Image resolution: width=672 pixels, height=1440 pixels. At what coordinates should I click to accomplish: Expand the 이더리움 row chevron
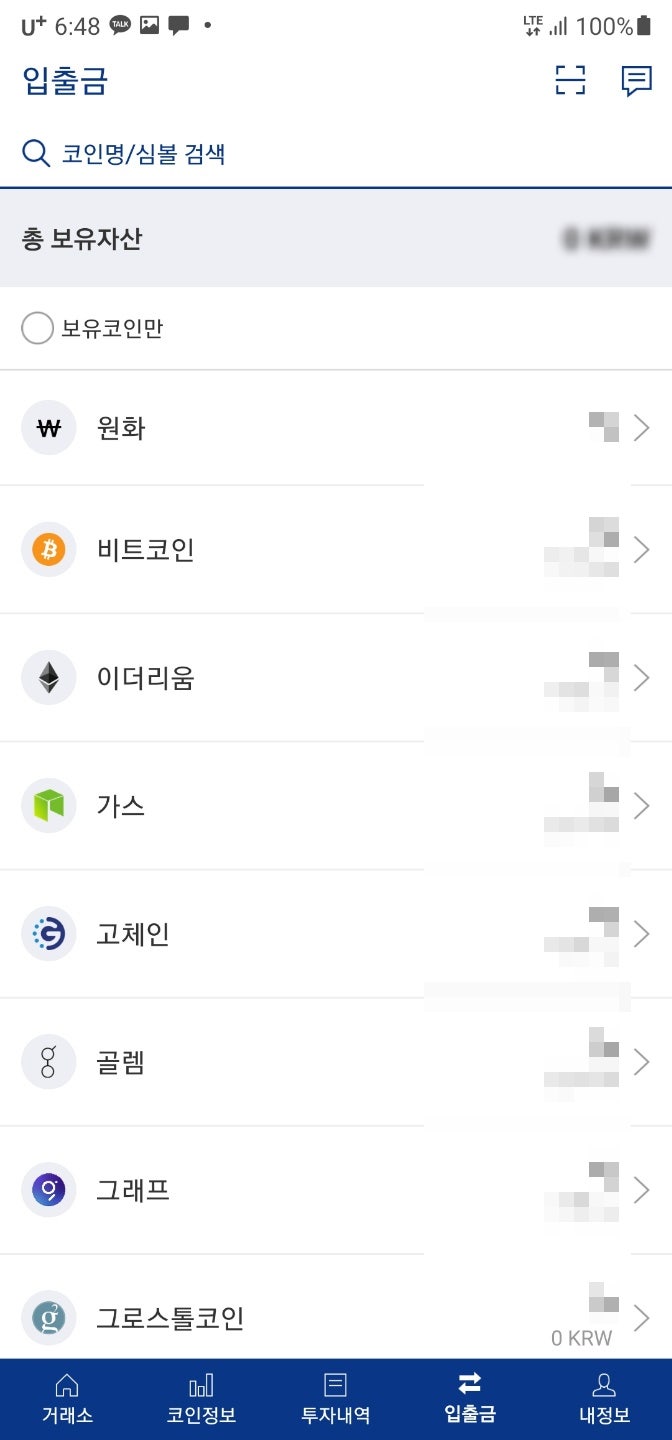tap(643, 677)
